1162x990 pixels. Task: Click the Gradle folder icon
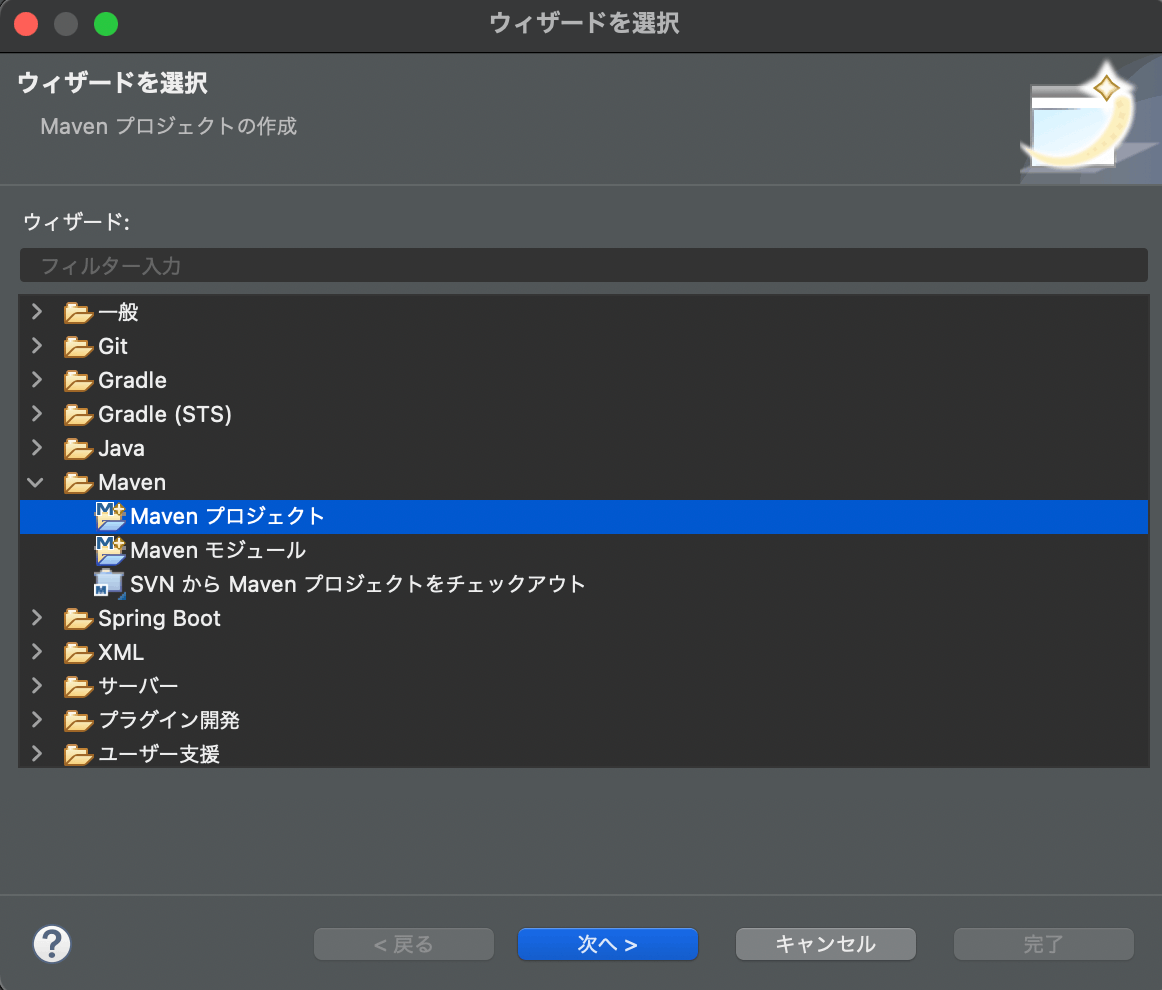[x=78, y=381]
